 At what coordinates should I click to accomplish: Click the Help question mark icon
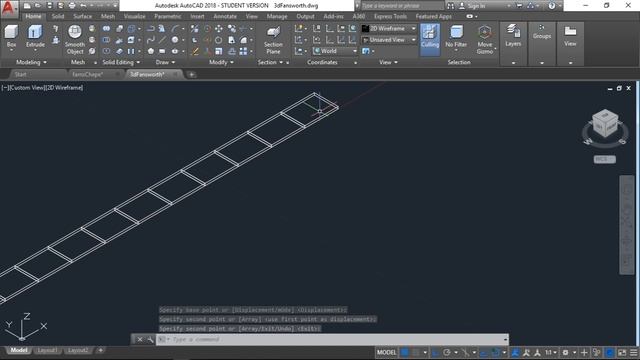[x=552, y=6]
